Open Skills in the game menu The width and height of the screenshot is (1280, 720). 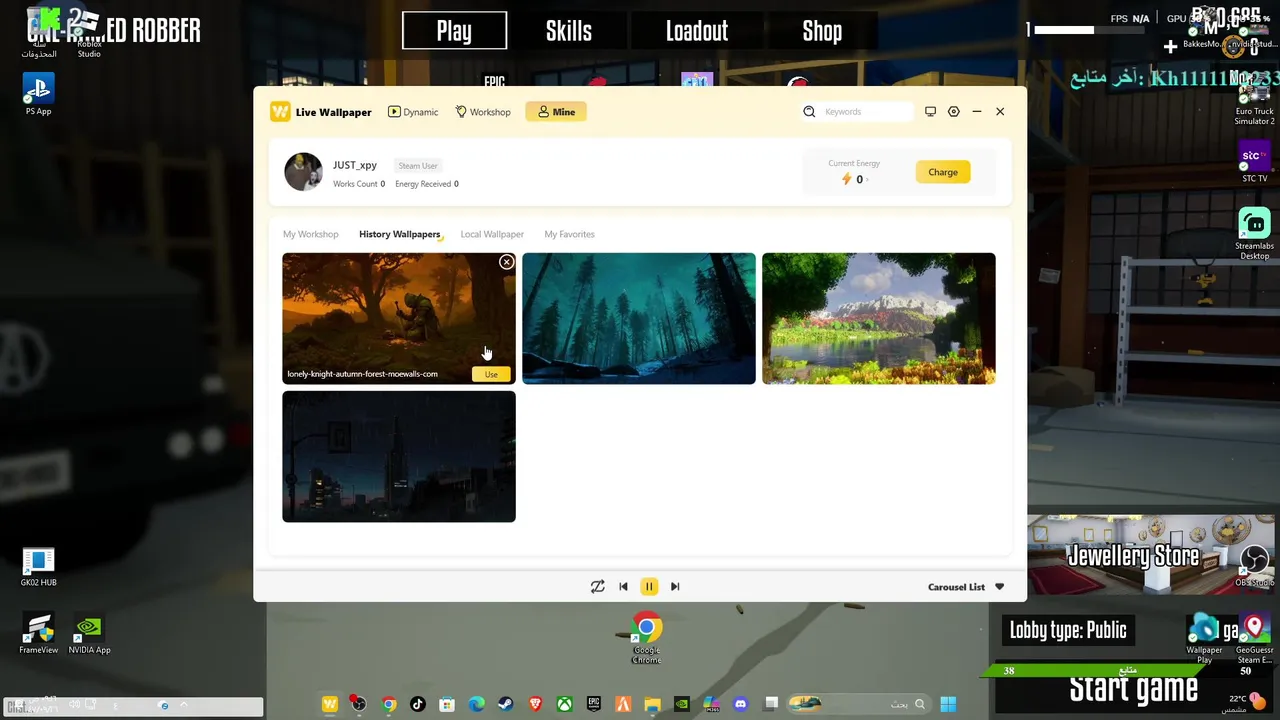pos(569,31)
